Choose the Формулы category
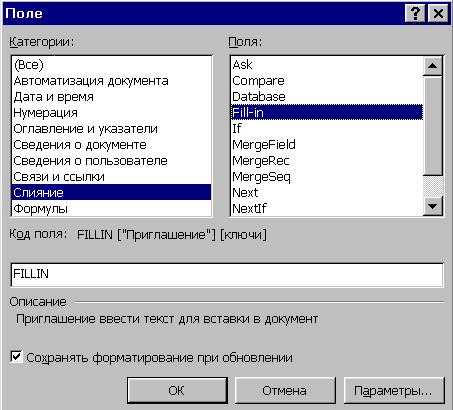 tap(111, 209)
